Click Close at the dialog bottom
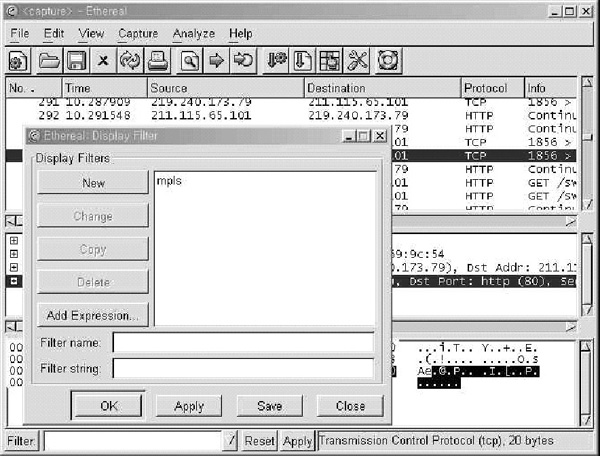This screenshot has width=600, height=456. pos(350,406)
